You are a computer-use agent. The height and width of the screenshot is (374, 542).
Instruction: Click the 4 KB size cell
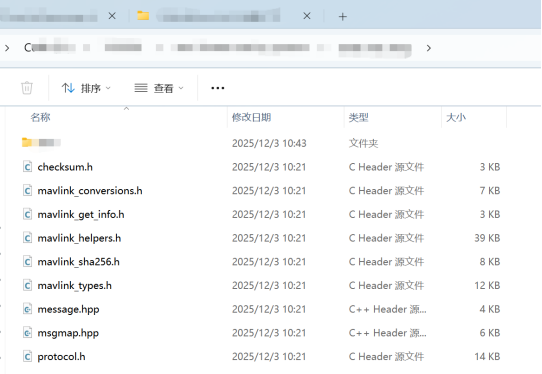pyautogui.click(x=490, y=309)
